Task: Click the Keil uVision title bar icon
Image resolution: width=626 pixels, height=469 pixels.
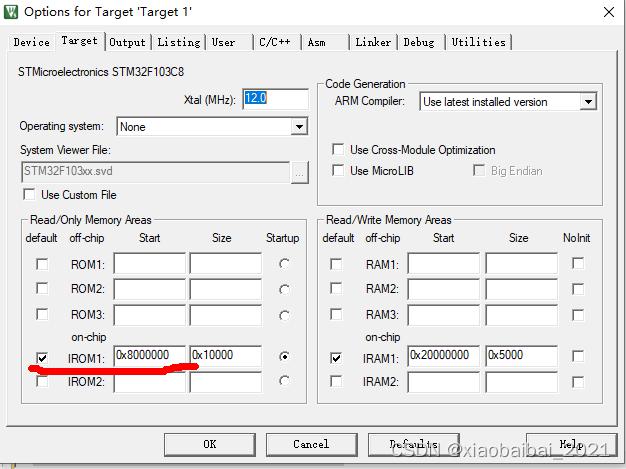Action: [11, 12]
